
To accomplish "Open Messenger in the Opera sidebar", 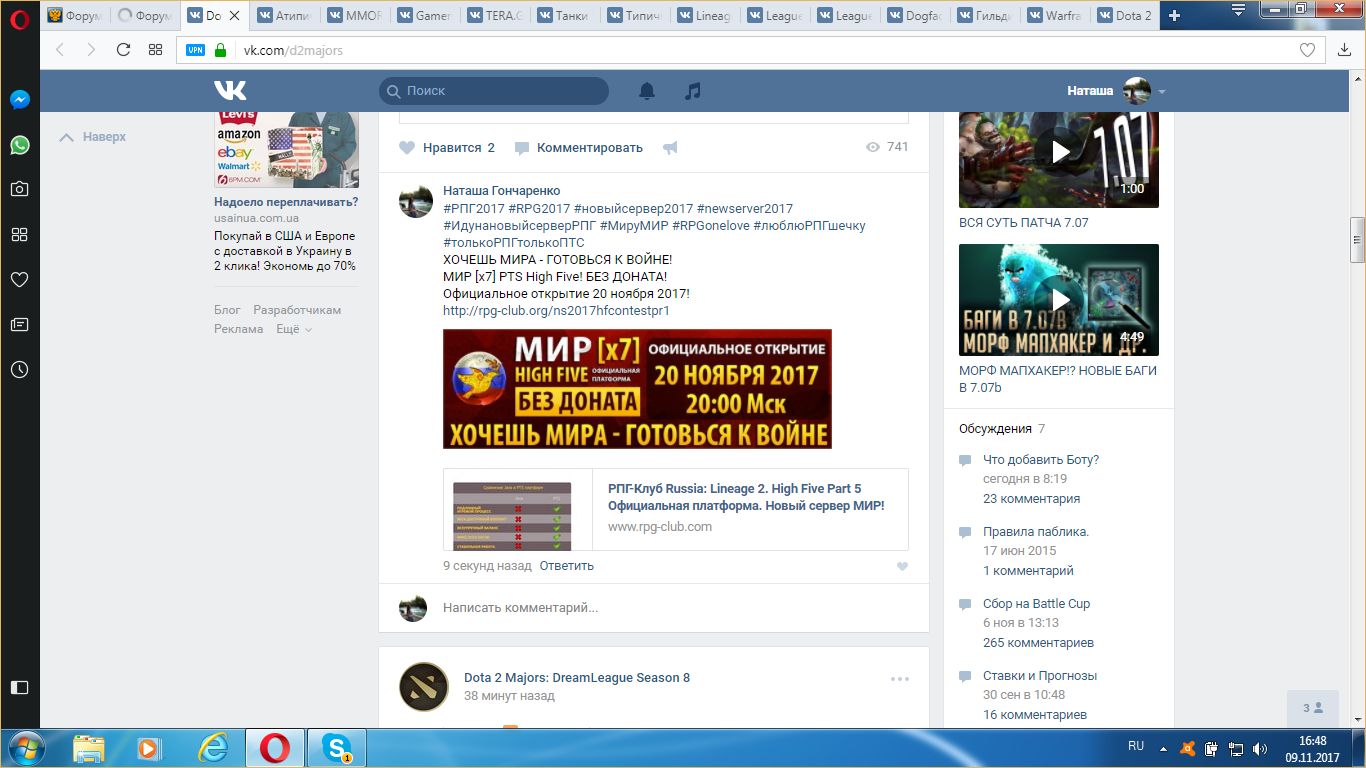I will click(19, 100).
